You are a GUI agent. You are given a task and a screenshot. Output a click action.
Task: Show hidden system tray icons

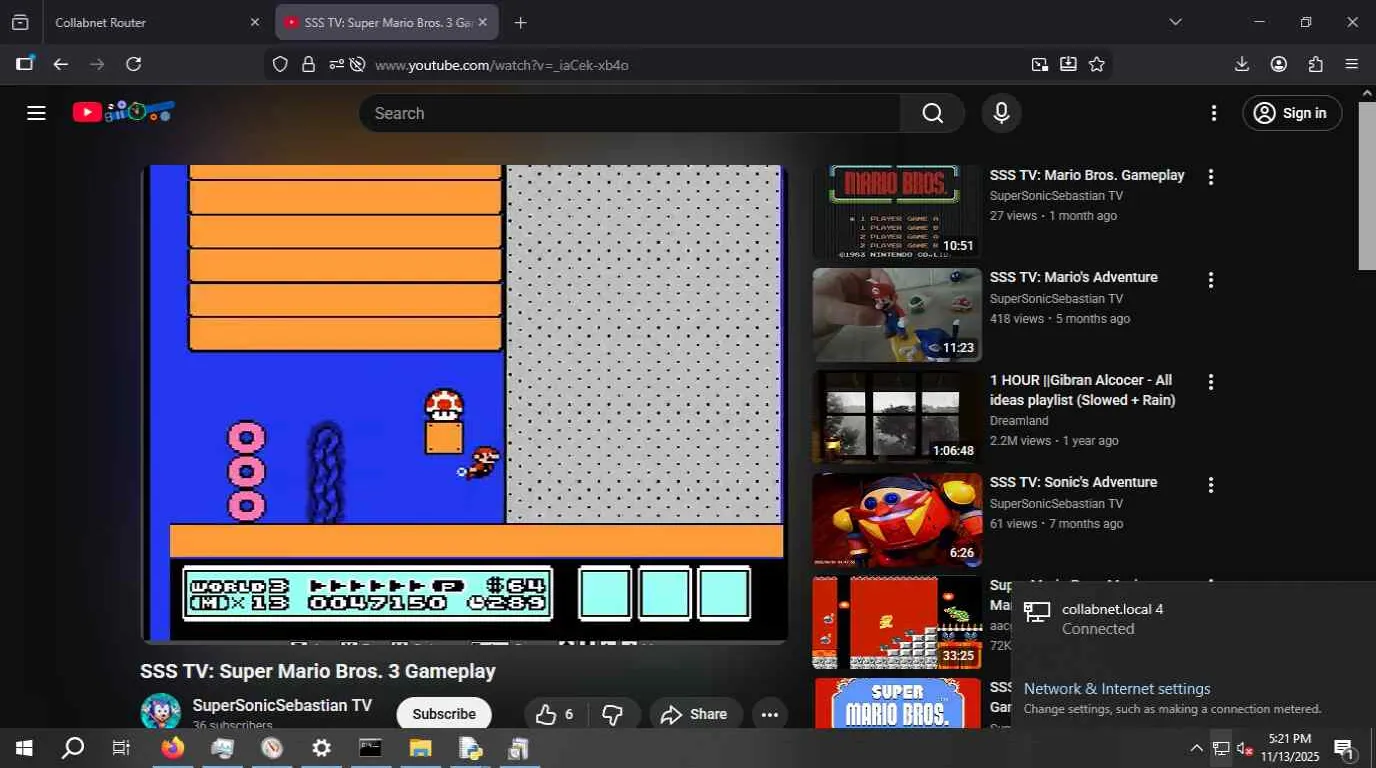tap(1196, 748)
